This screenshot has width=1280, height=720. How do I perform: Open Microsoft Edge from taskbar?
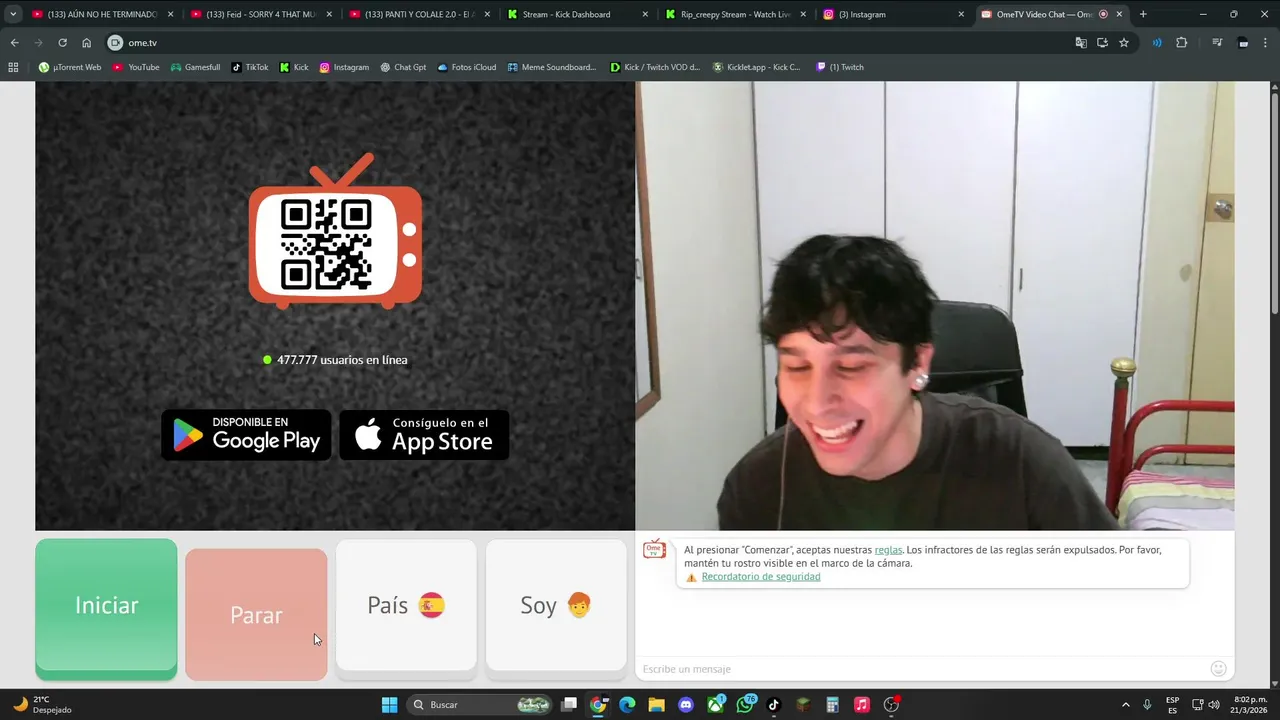(x=627, y=705)
